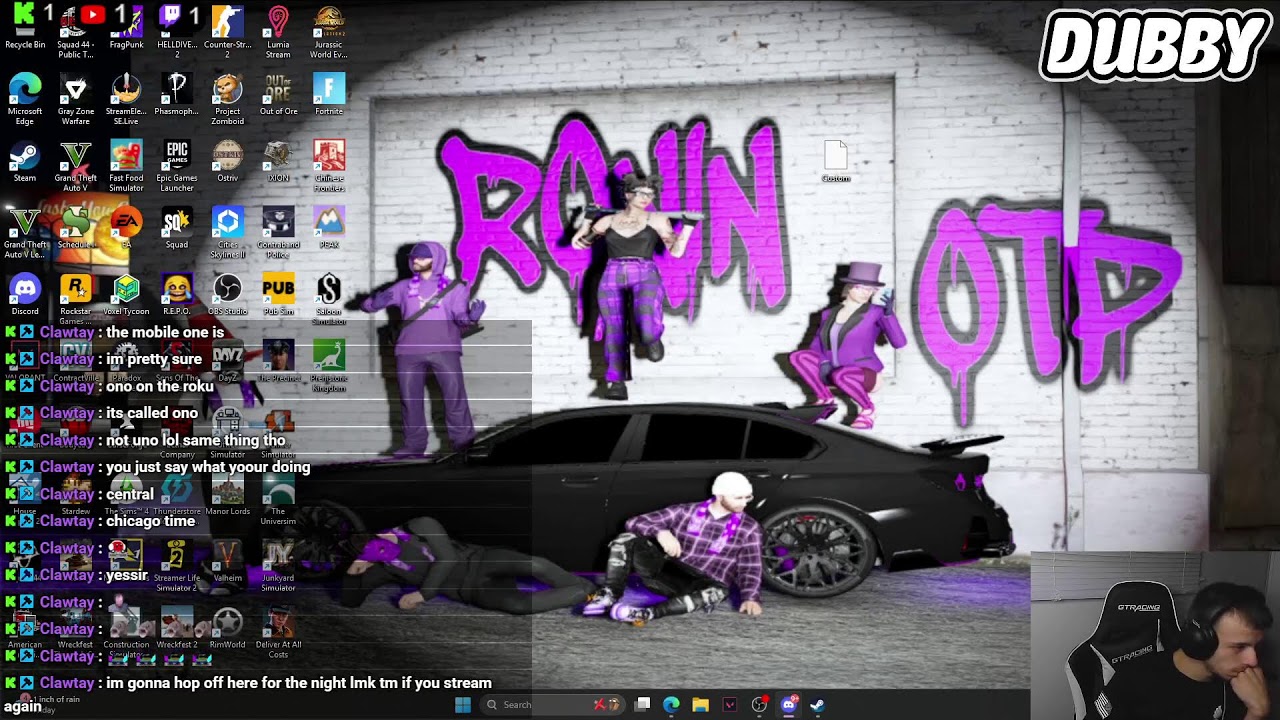Open the Counter-Strike 2 desktop shortcut
This screenshot has width=1280, height=720.
coord(227,32)
